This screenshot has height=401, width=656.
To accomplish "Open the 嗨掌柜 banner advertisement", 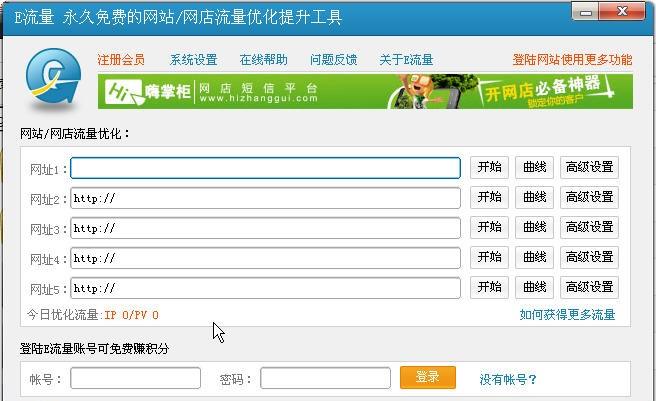I will click(365, 92).
